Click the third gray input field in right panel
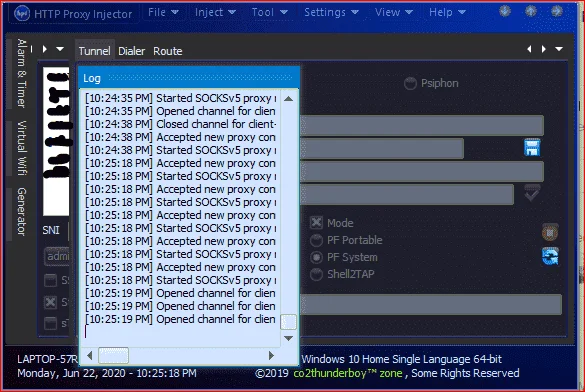The image size is (585, 392). tap(422, 172)
